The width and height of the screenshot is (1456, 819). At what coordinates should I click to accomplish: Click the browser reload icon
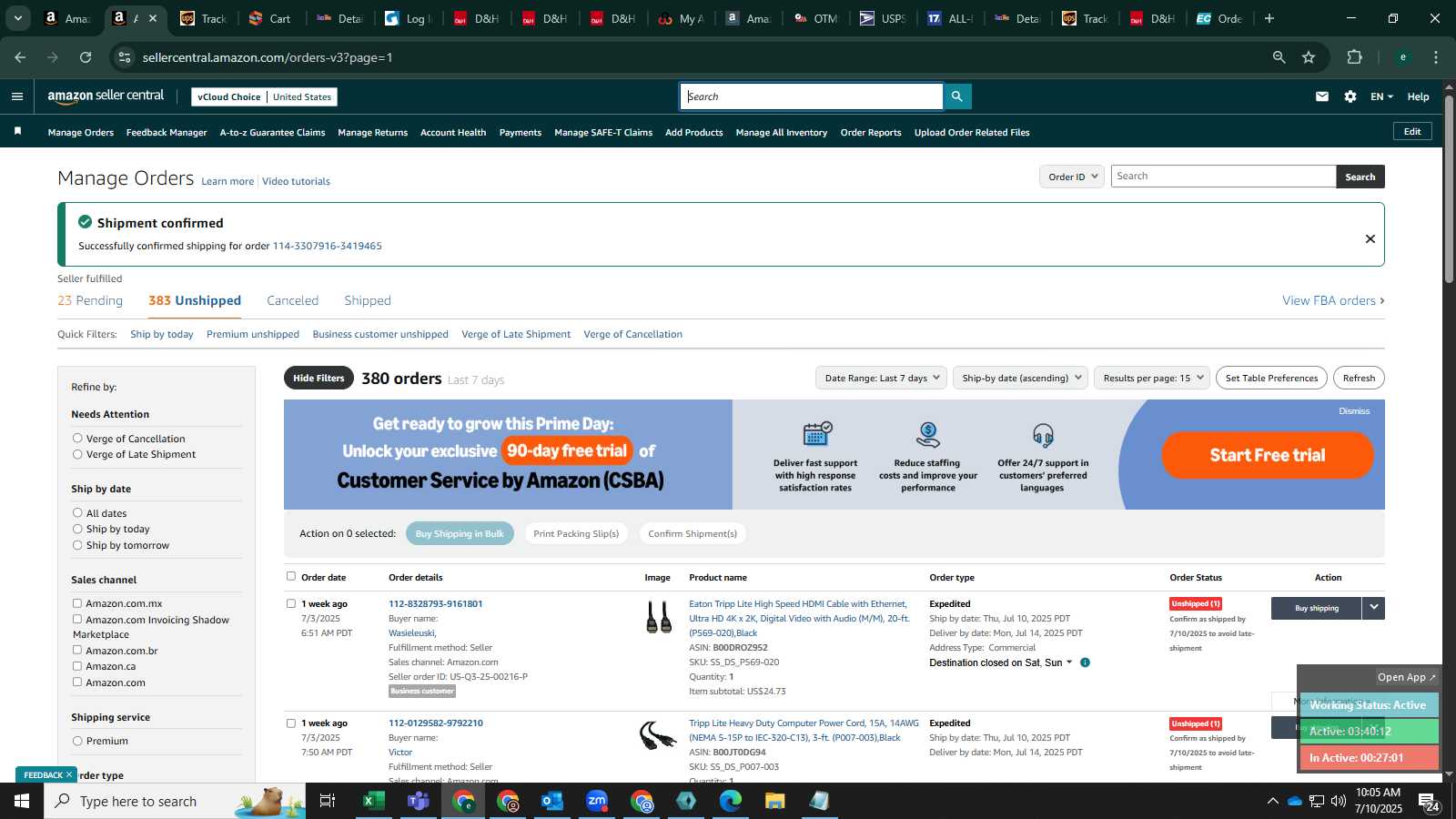[x=86, y=57]
